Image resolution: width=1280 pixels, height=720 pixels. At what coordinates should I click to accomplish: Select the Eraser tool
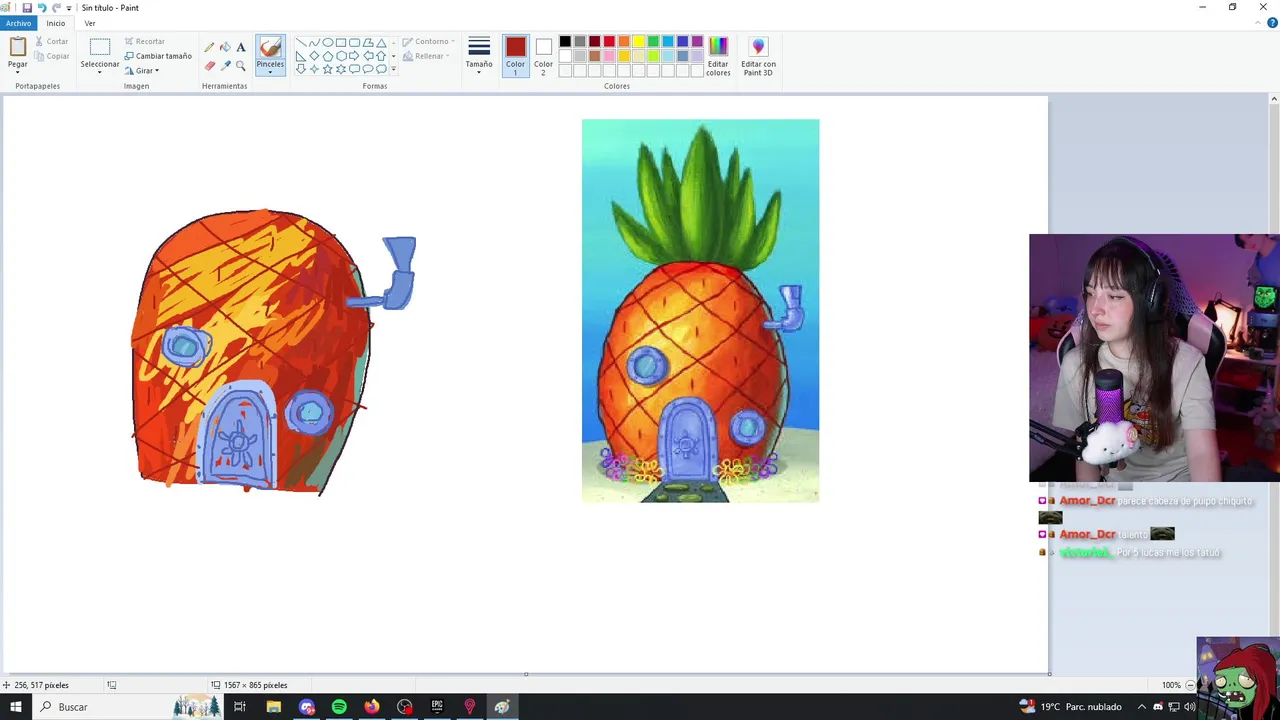coord(209,65)
